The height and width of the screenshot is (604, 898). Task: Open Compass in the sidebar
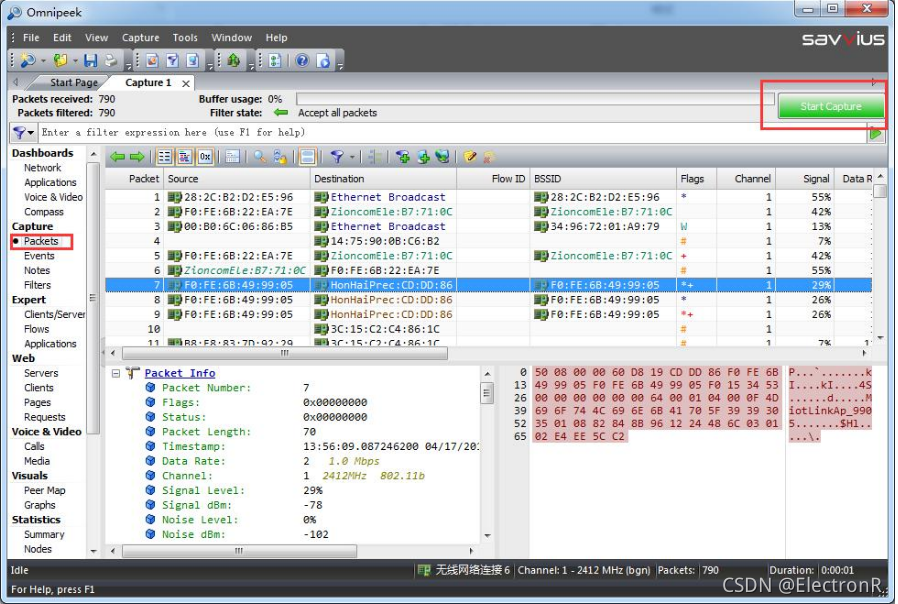point(44,212)
